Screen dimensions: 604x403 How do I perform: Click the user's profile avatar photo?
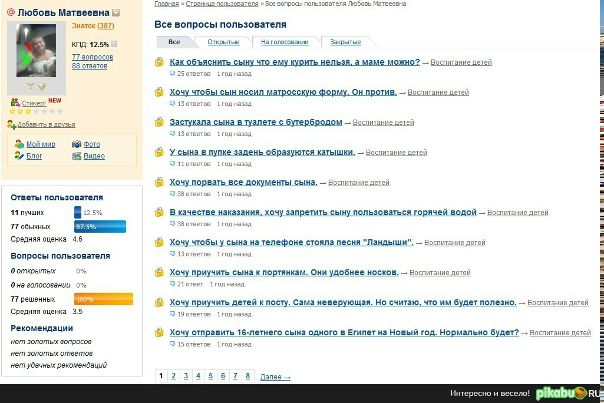[36, 50]
